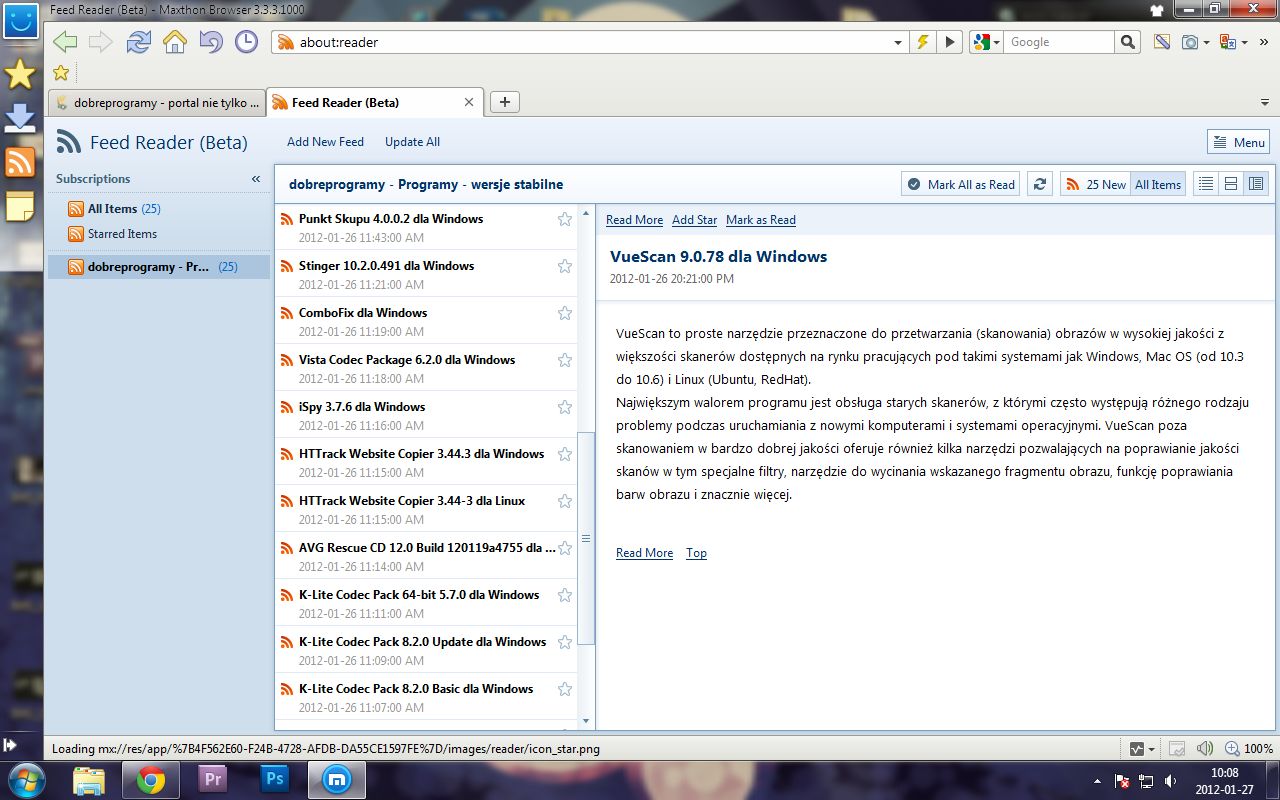
Task: Click Add New Feed
Action: [325, 142]
